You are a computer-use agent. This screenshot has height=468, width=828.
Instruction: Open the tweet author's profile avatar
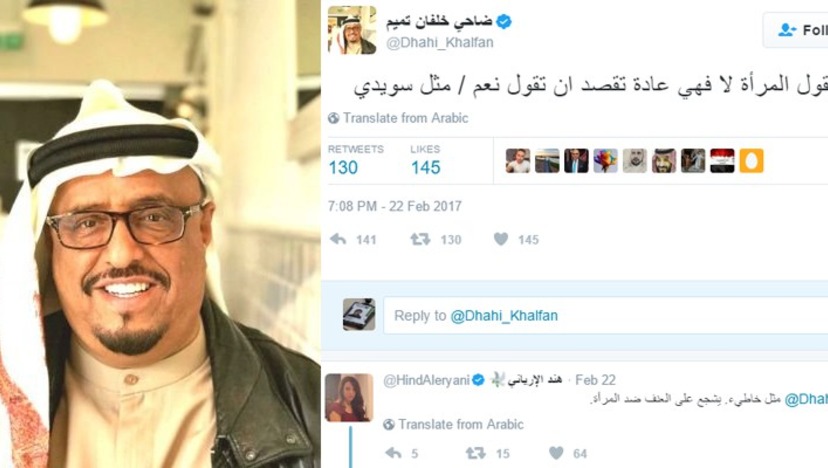click(x=352, y=30)
